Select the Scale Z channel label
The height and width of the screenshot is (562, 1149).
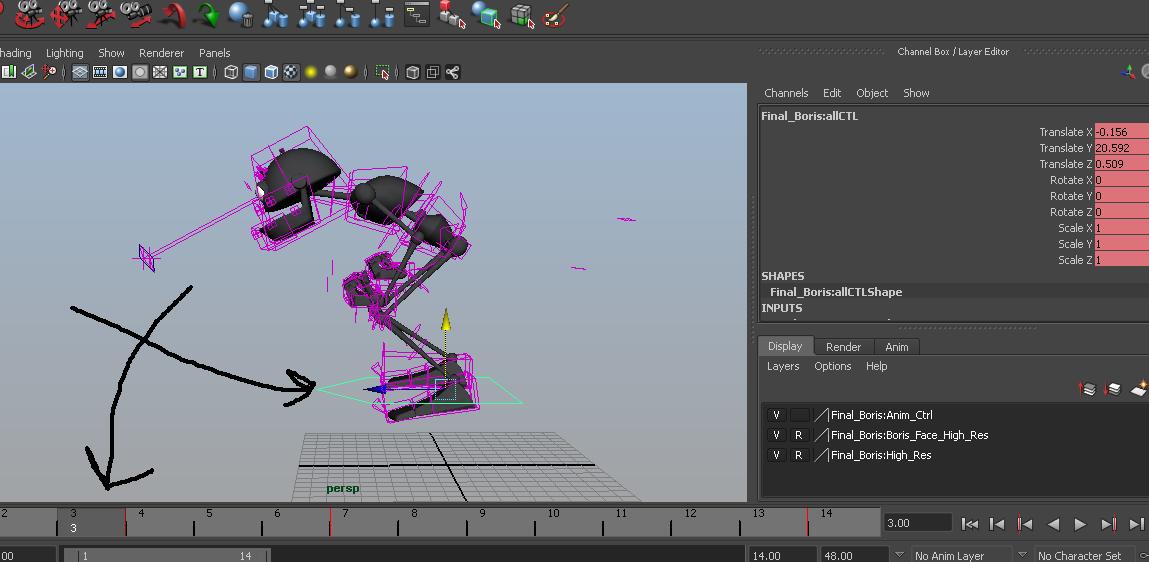1075,260
